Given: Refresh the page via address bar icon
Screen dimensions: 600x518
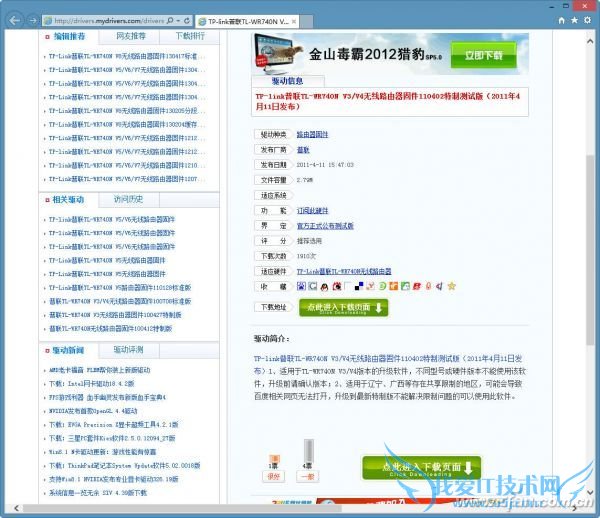Looking at the screenshot, I should [x=187, y=21].
